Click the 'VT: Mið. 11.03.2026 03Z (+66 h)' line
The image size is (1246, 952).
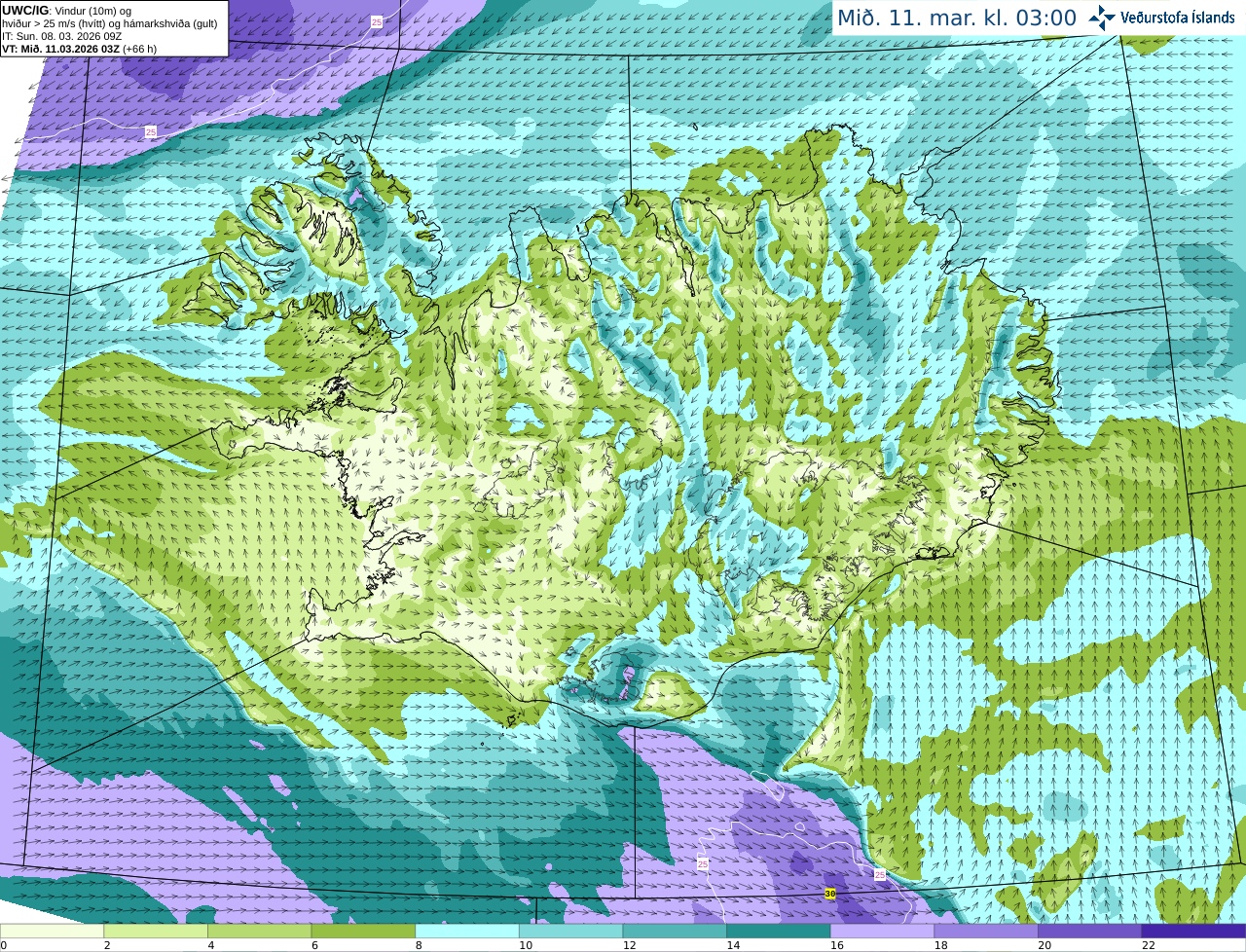click(79, 49)
